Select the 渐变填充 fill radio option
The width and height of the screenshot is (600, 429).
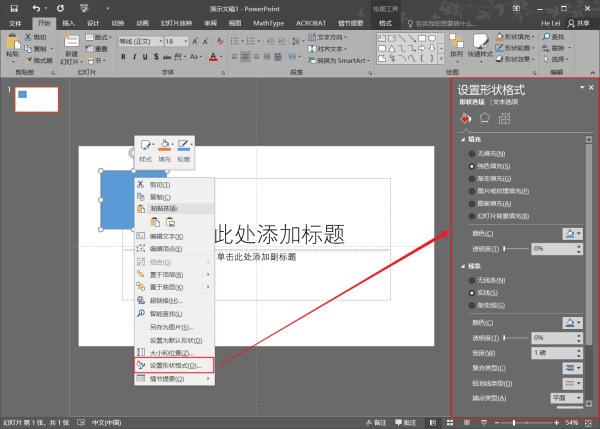point(471,178)
